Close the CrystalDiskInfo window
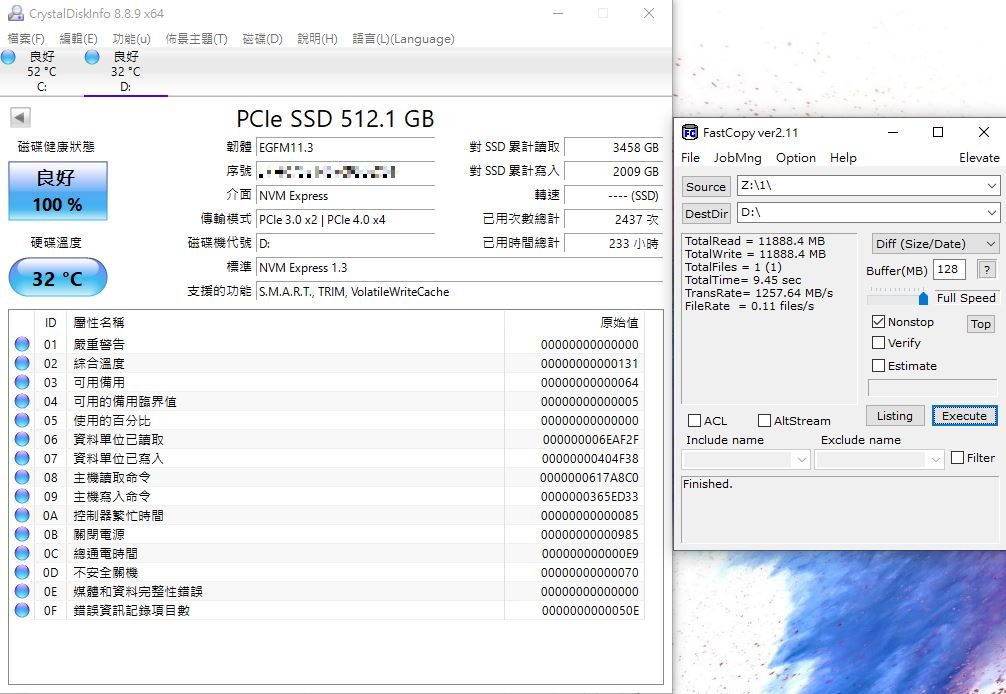The width and height of the screenshot is (1006, 694). point(649,13)
